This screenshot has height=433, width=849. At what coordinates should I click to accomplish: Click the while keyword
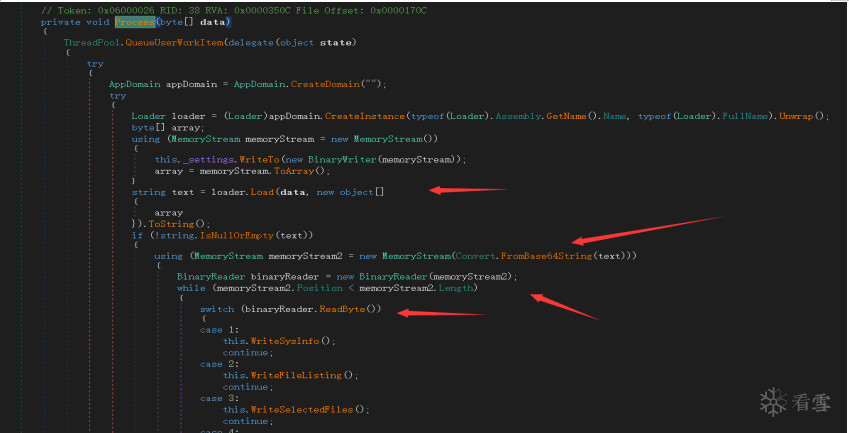[x=191, y=288]
